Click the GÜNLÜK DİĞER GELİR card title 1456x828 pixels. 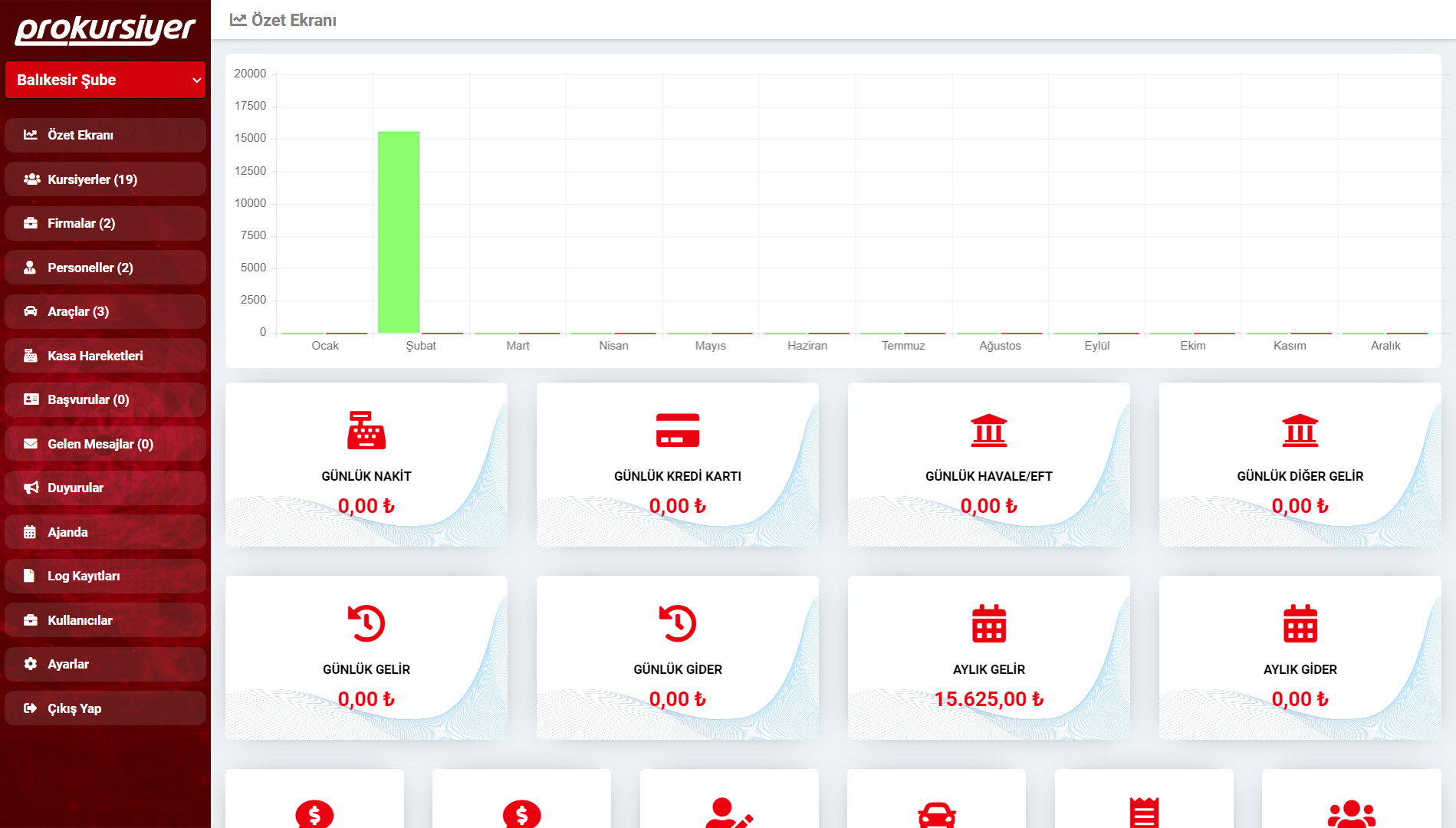(1300, 476)
